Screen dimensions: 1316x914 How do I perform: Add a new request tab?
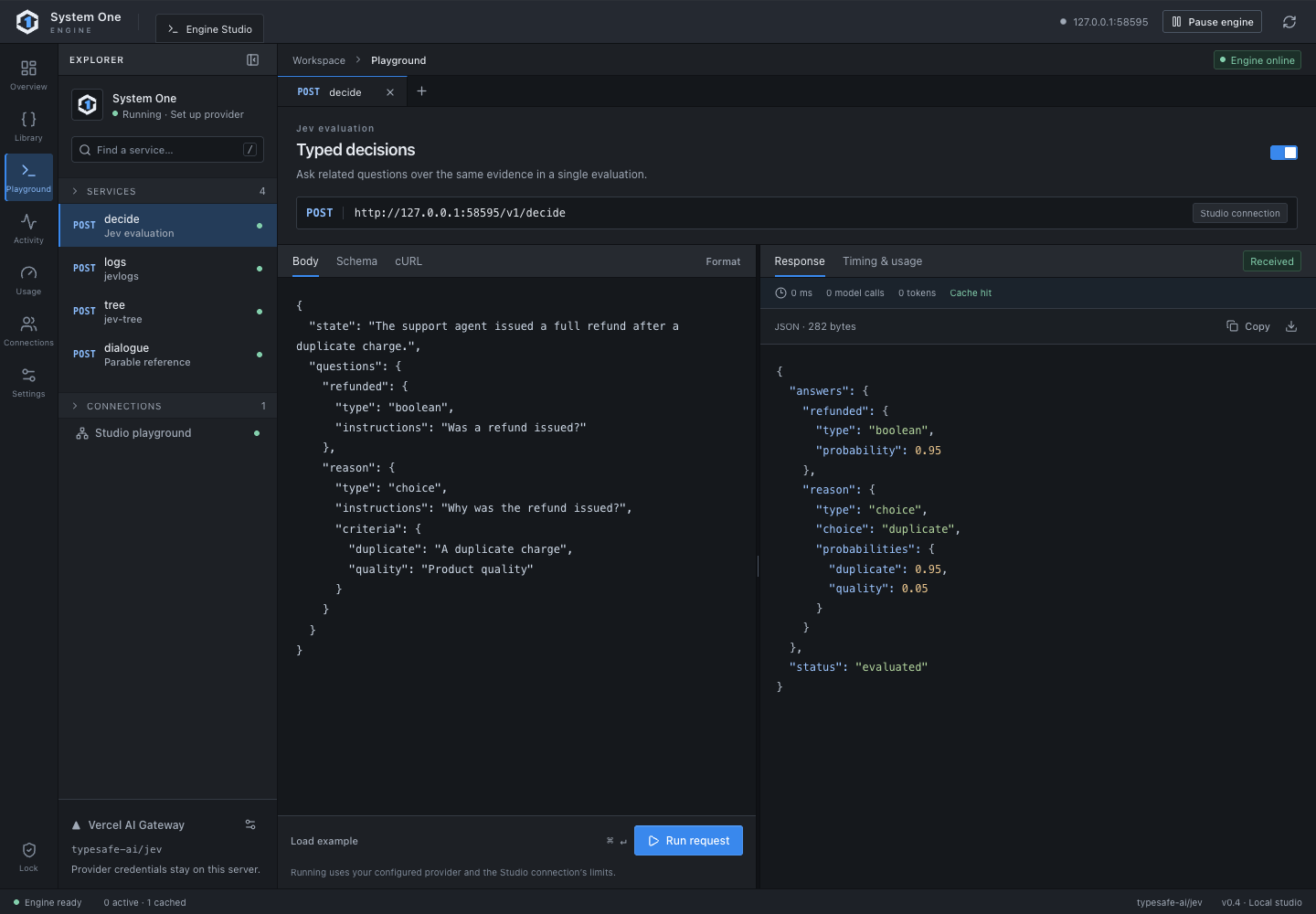point(421,91)
